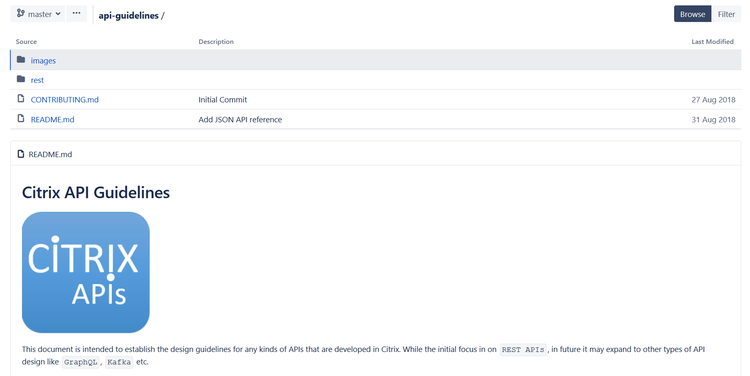Click the branch icon beside master
The height and width of the screenshot is (376, 750).
[x=21, y=13]
